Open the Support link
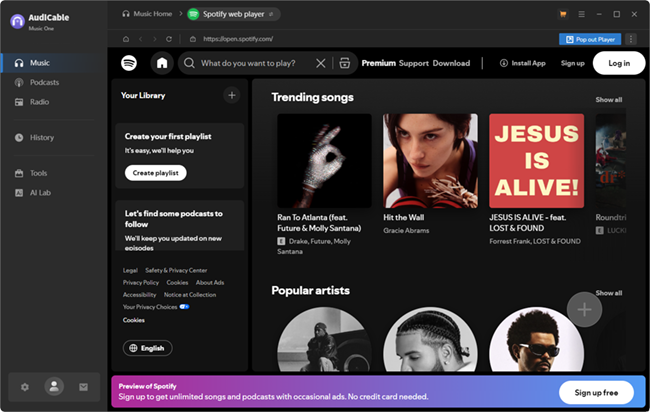The width and height of the screenshot is (650, 412). click(414, 63)
